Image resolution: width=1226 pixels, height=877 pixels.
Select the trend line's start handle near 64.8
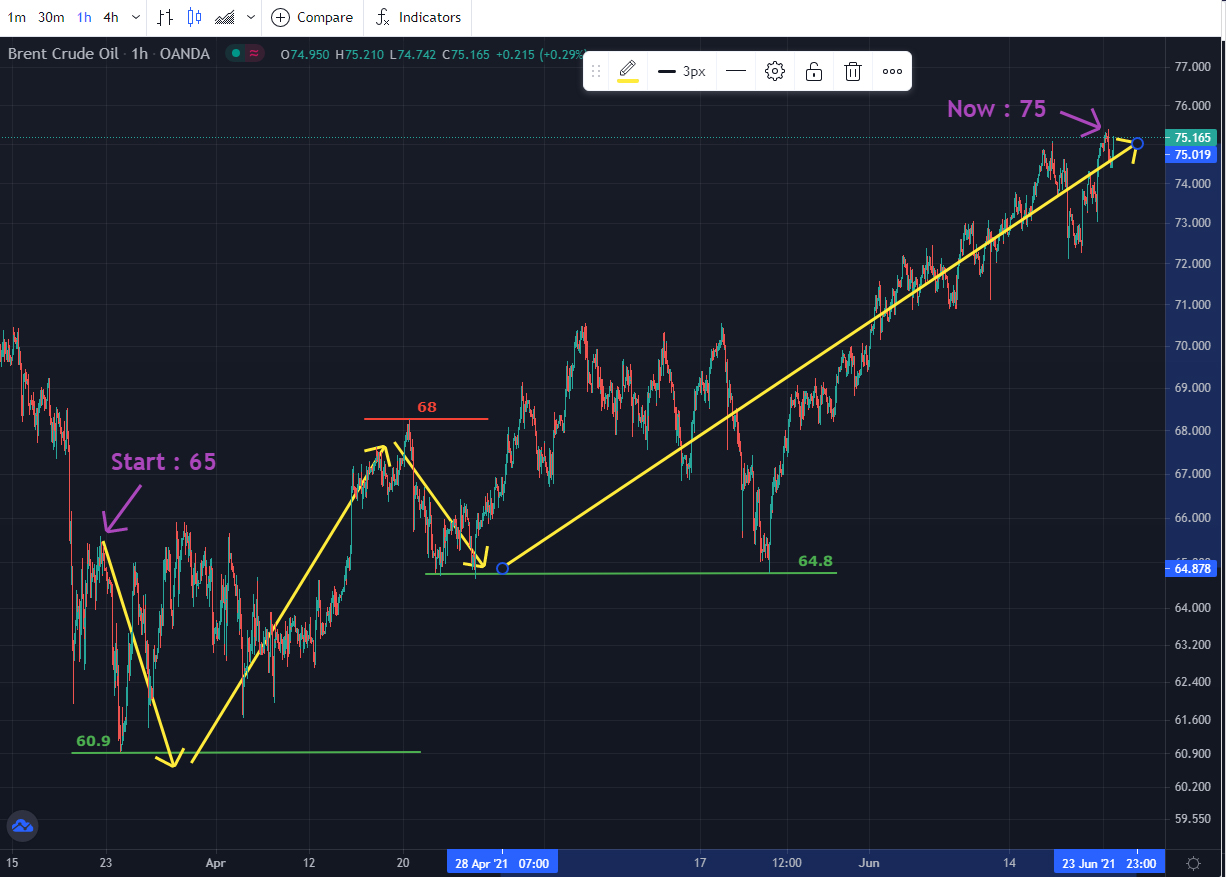click(502, 568)
